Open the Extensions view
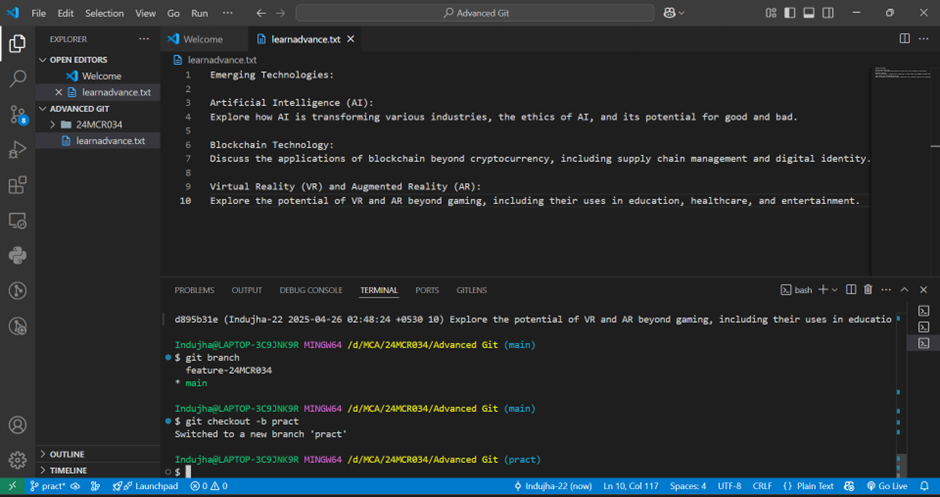This screenshot has width=940, height=497. [17, 185]
